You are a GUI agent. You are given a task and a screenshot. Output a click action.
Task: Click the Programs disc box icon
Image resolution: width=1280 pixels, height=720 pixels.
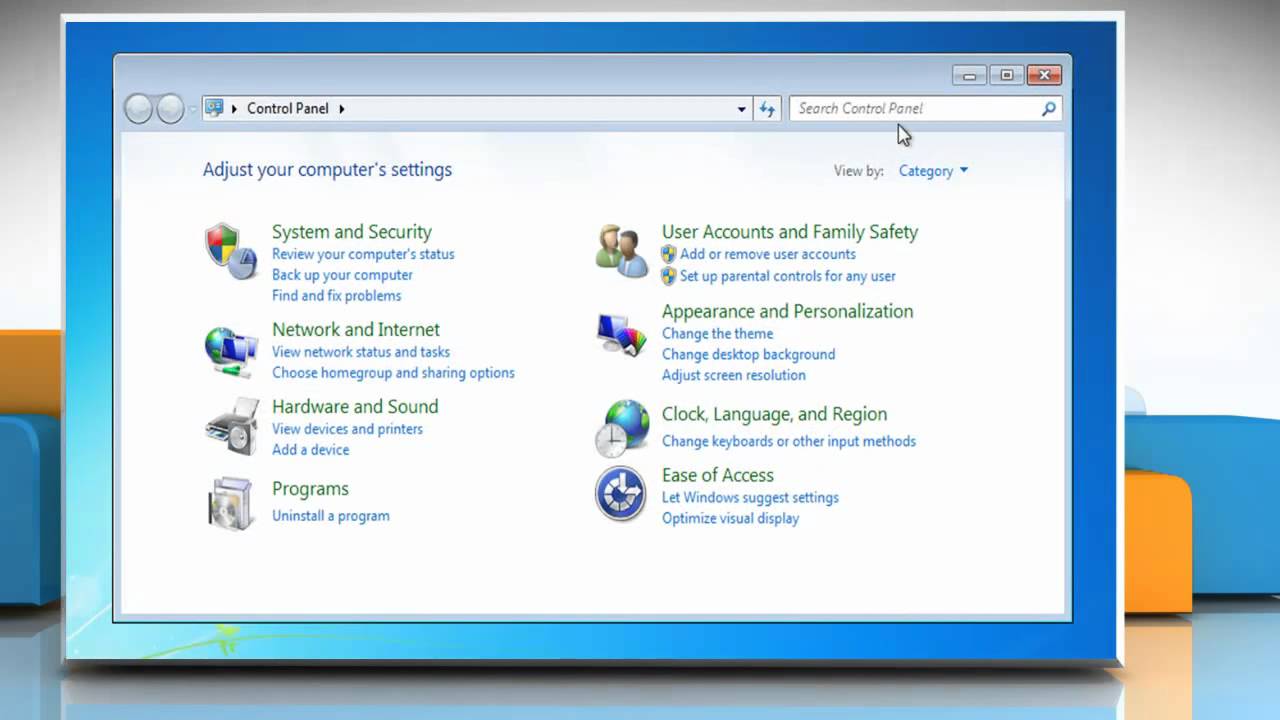pyautogui.click(x=231, y=503)
